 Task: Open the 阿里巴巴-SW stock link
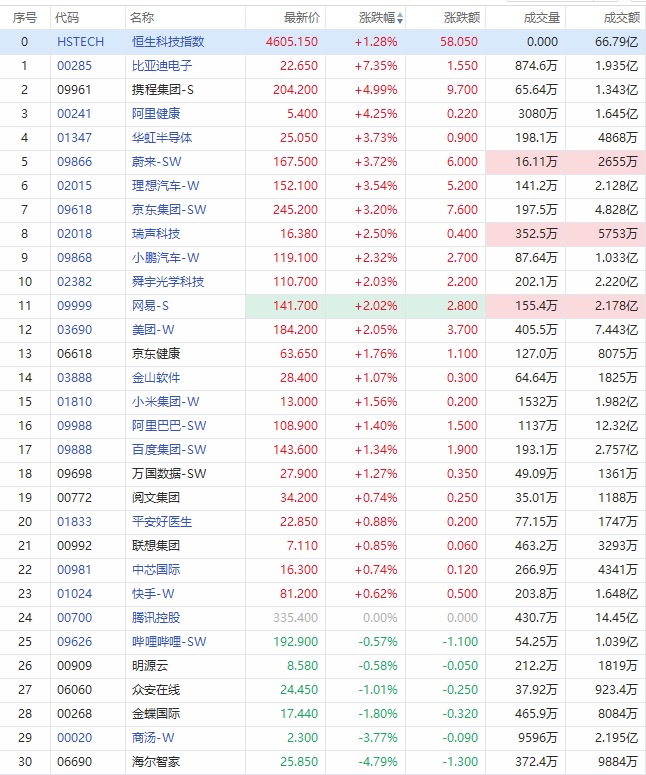(x=169, y=426)
